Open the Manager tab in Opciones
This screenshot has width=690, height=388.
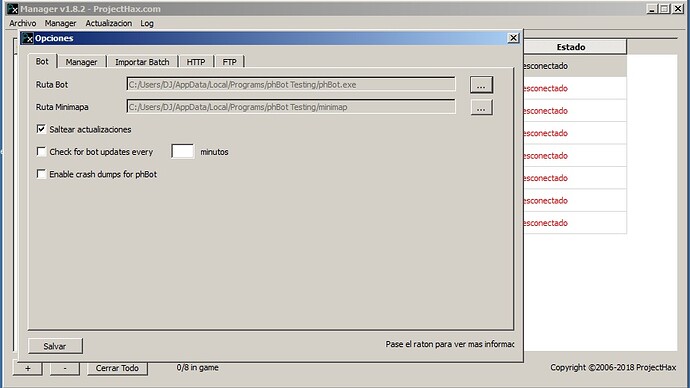(81, 62)
